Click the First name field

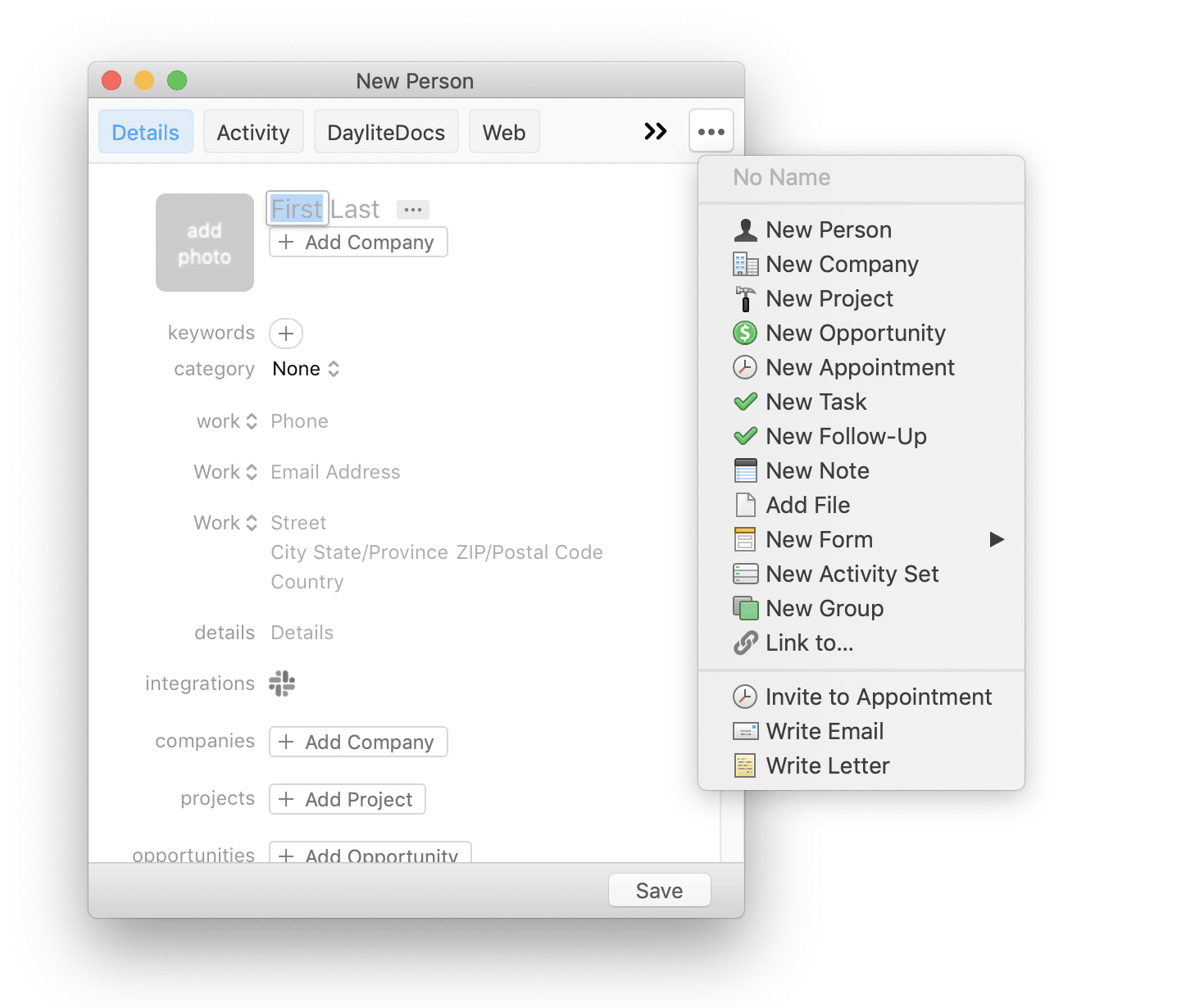298,209
